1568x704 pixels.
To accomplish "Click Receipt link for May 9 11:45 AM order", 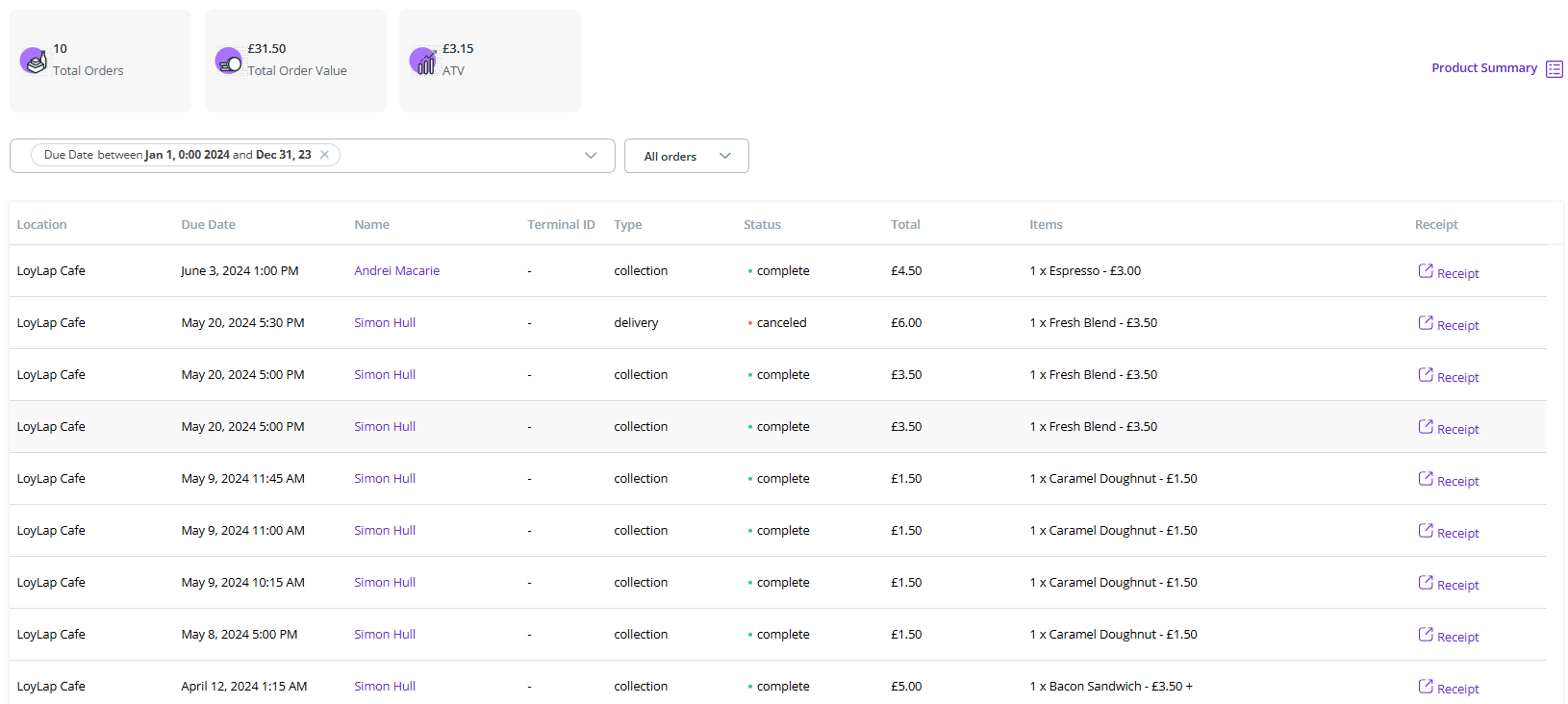I will [1457, 481].
